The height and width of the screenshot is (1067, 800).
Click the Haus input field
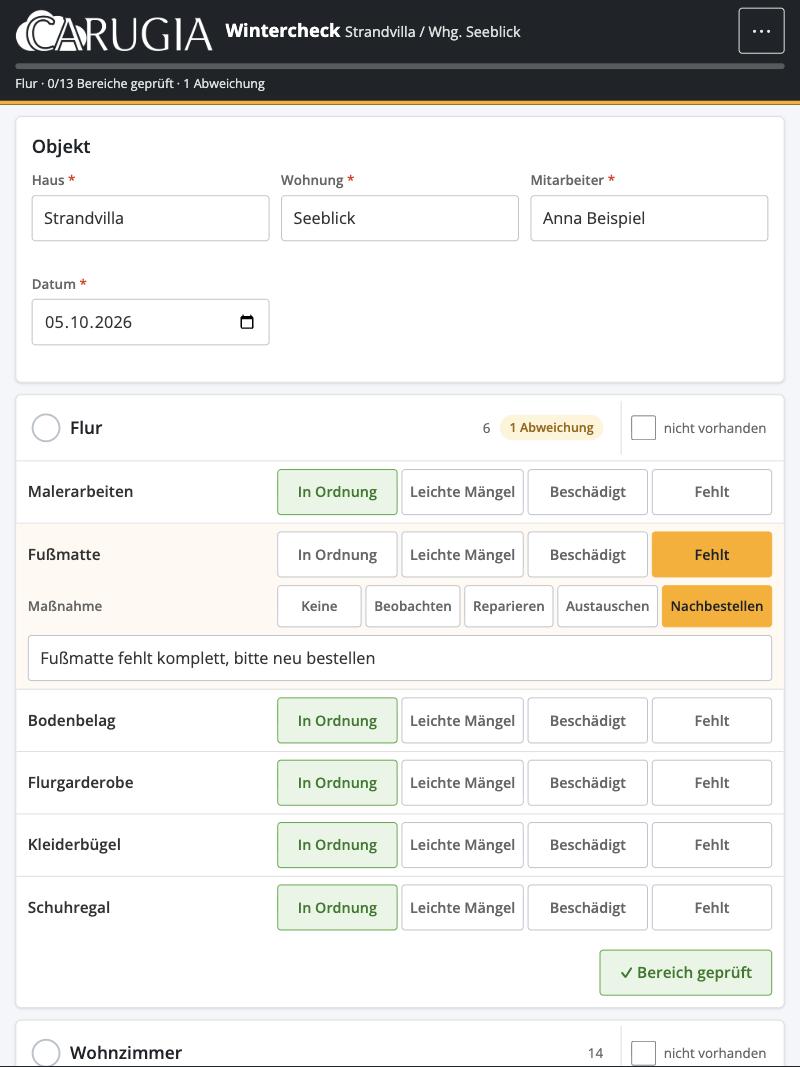(x=150, y=218)
